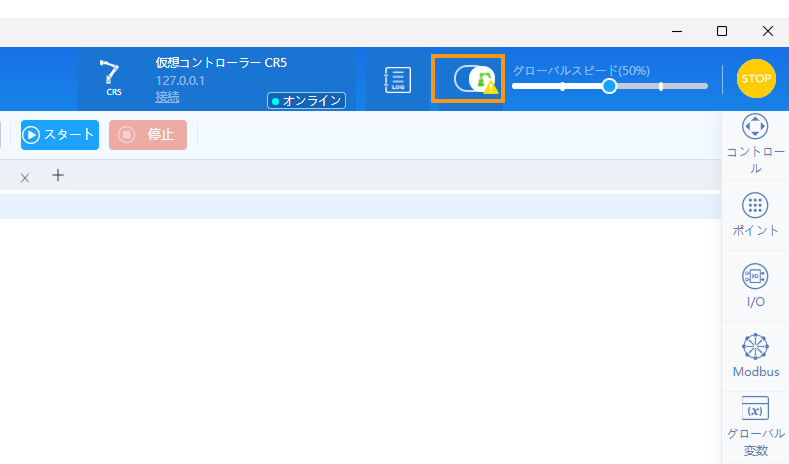Click the スタート button

tap(60, 135)
